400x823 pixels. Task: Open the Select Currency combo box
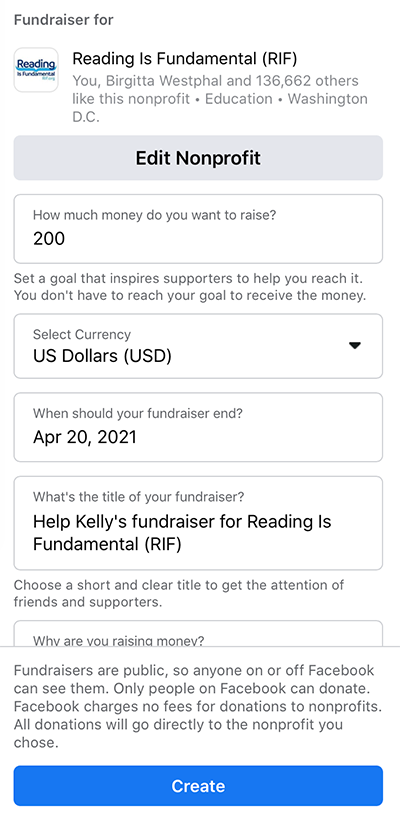(198, 346)
